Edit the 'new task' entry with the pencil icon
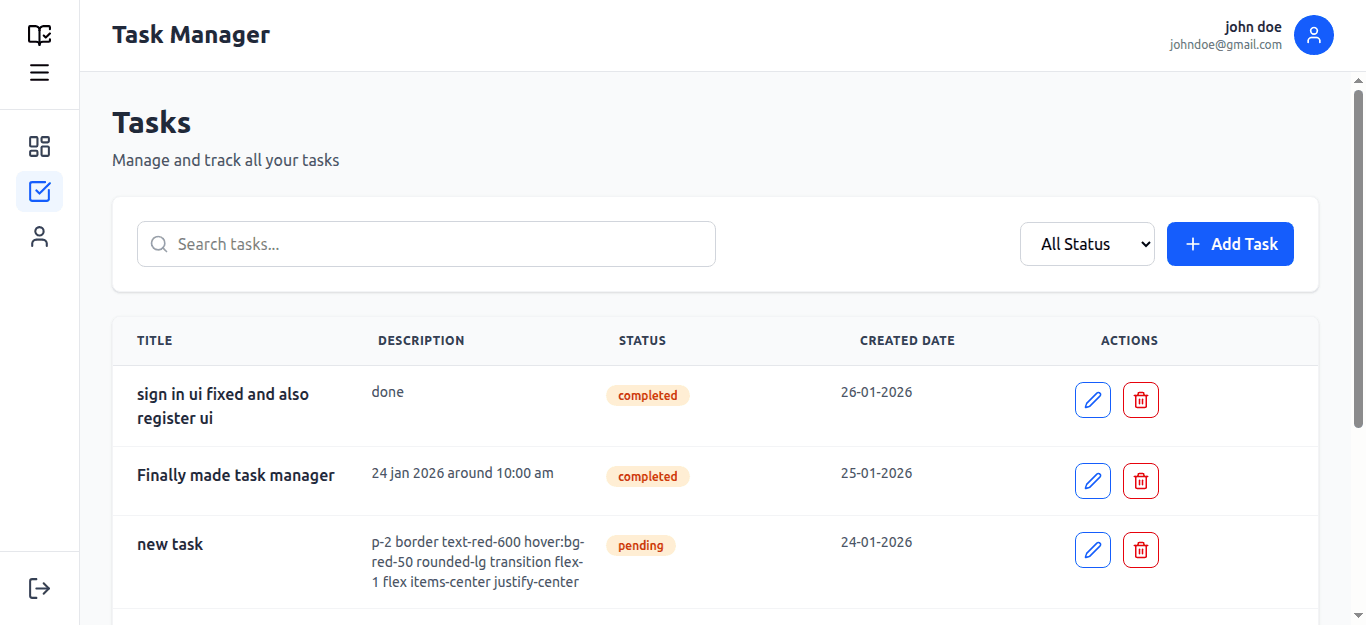The image size is (1366, 625). click(1093, 549)
